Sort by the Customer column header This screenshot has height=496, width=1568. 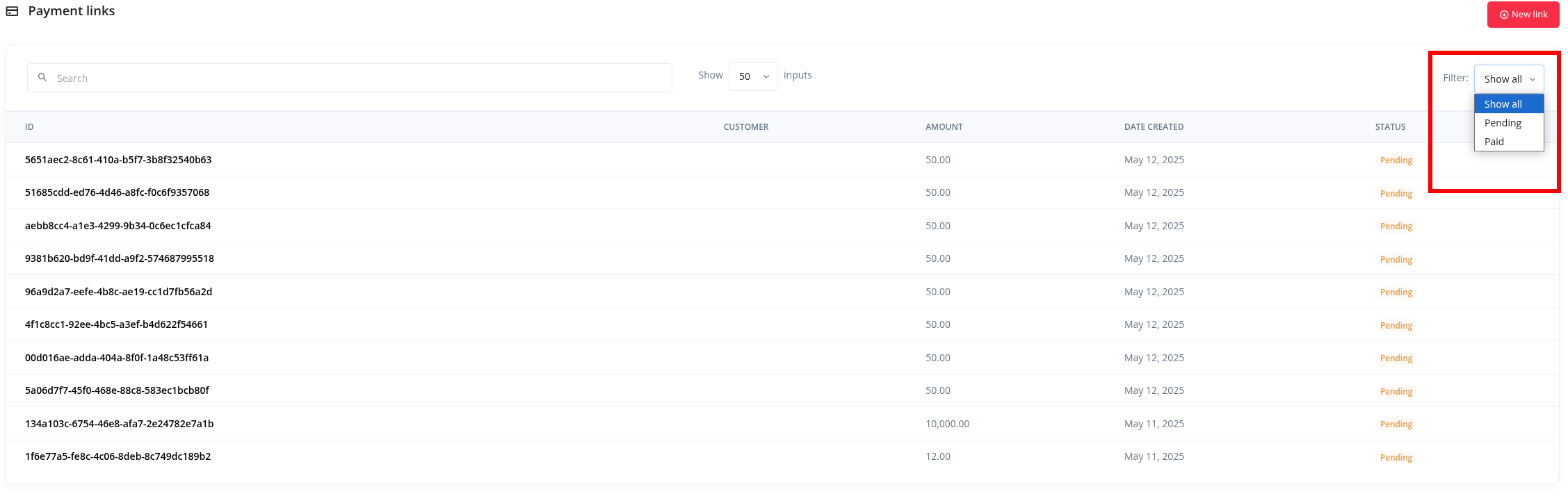coord(745,127)
